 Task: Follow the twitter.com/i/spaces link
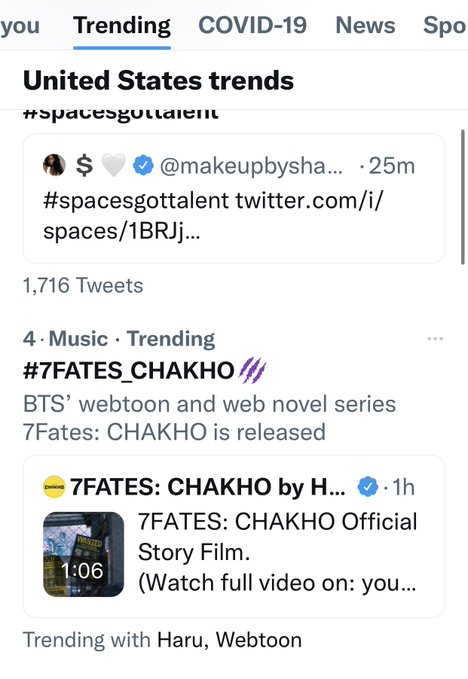[213, 216]
